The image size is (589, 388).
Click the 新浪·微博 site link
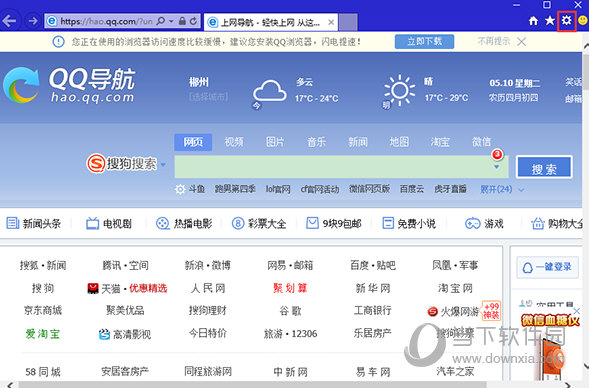(x=208, y=266)
